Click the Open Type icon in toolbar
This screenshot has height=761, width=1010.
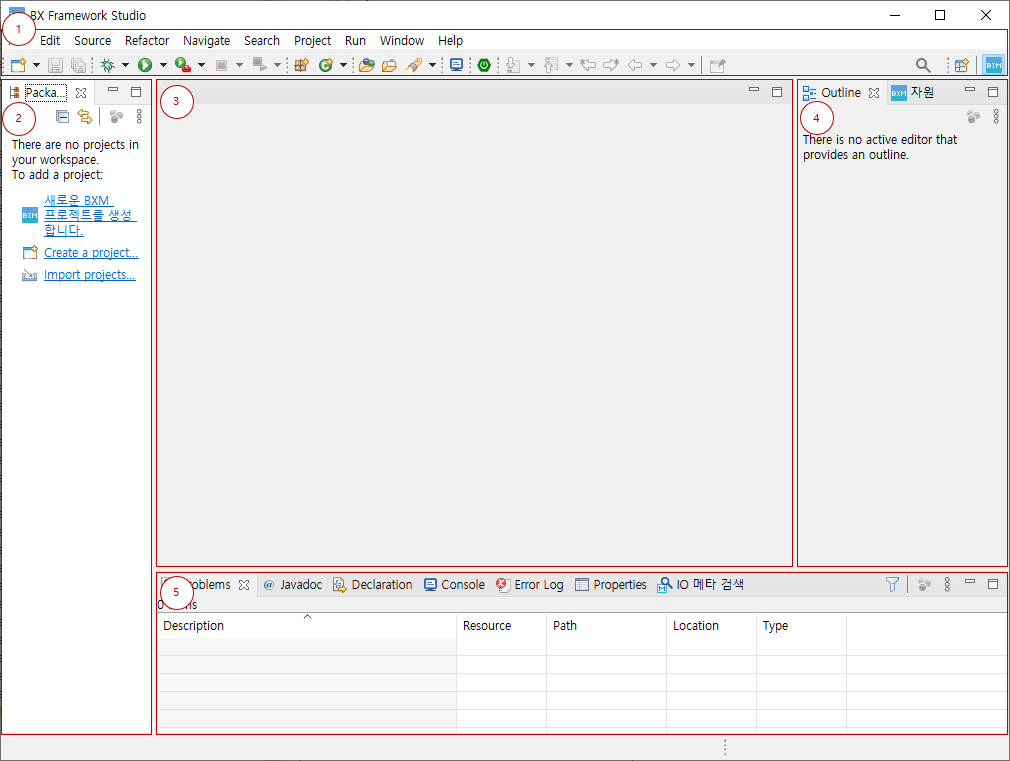pyautogui.click(x=366, y=65)
